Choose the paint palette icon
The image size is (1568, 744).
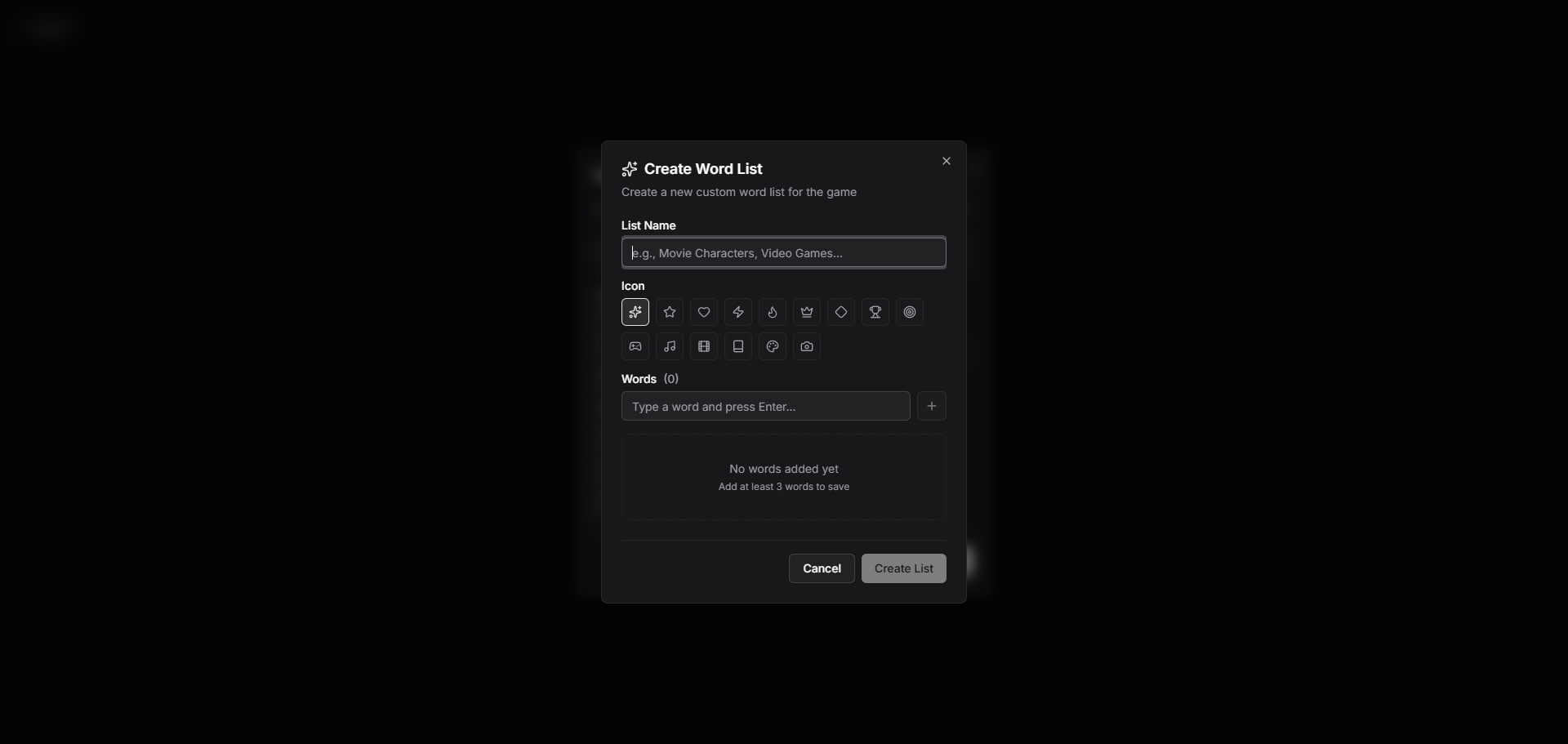(x=773, y=346)
